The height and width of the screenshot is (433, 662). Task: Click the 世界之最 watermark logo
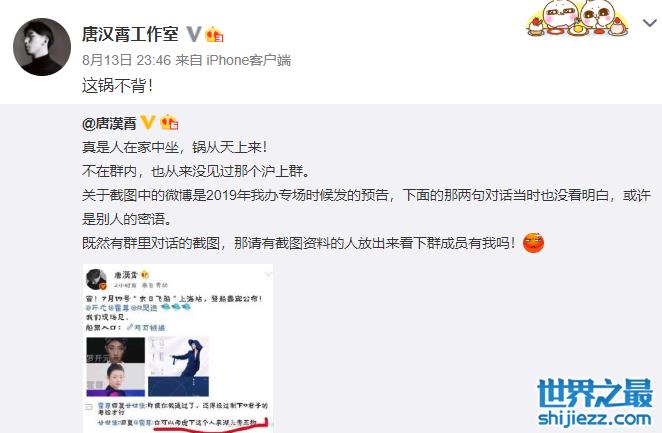595,394
